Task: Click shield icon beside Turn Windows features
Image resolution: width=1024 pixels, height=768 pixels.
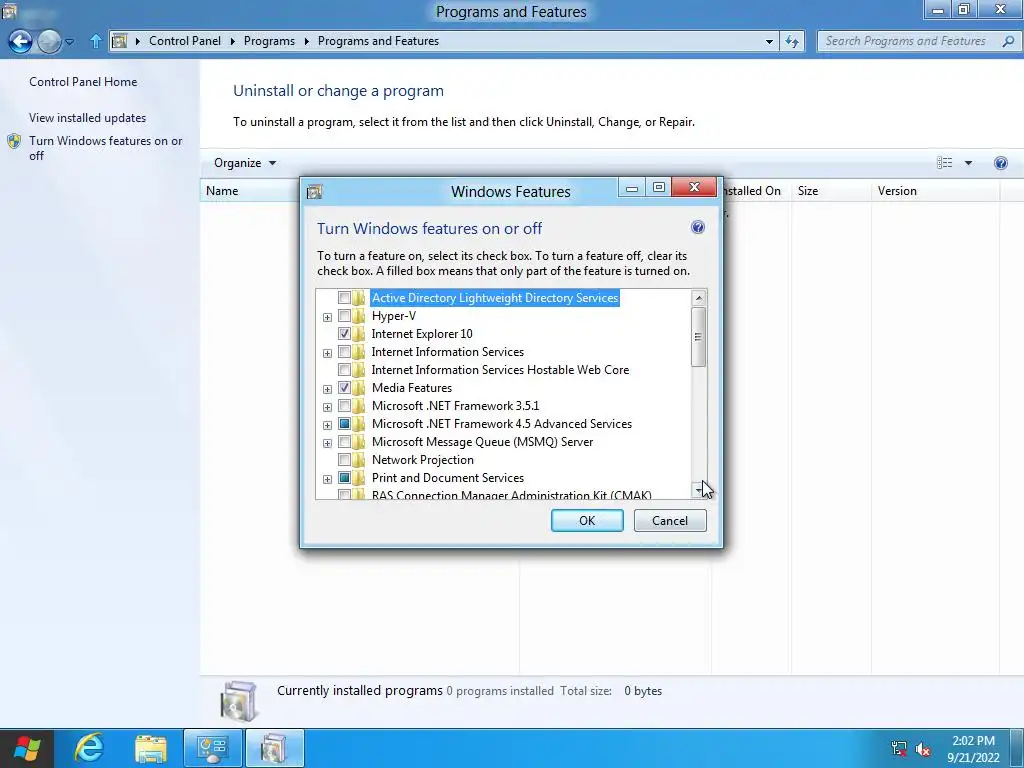Action: [x=14, y=141]
